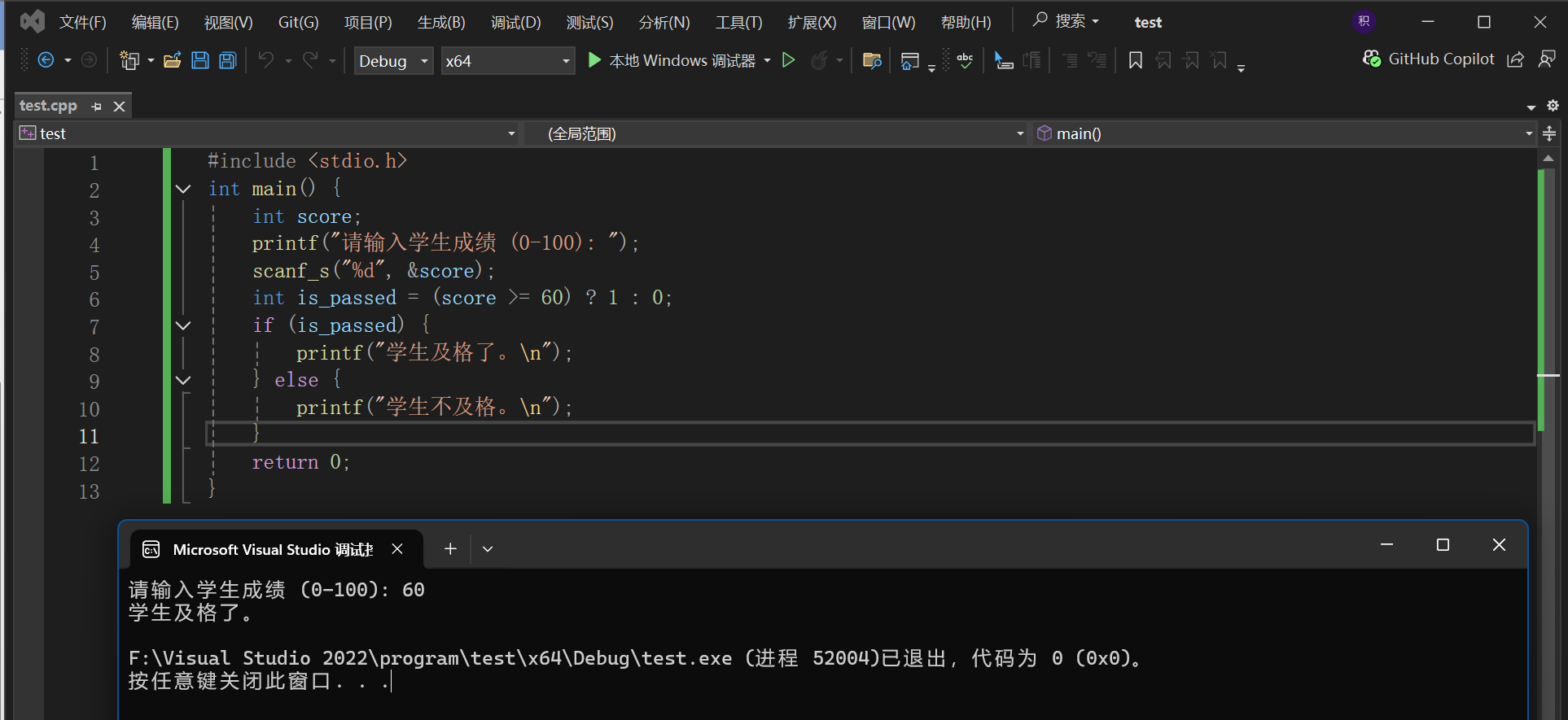
Task: Click the abc spell check icon
Action: 966,60
